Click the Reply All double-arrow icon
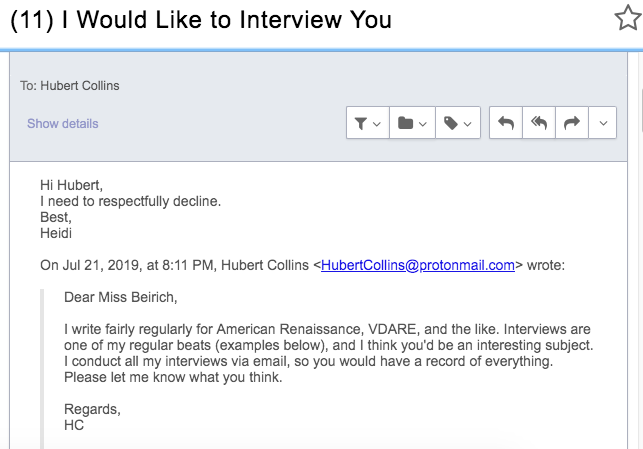643x449 pixels. [x=539, y=123]
